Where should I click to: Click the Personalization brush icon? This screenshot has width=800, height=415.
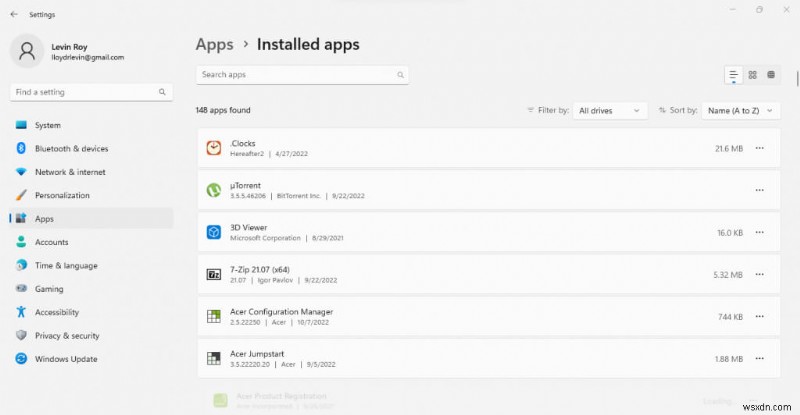click(x=21, y=195)
